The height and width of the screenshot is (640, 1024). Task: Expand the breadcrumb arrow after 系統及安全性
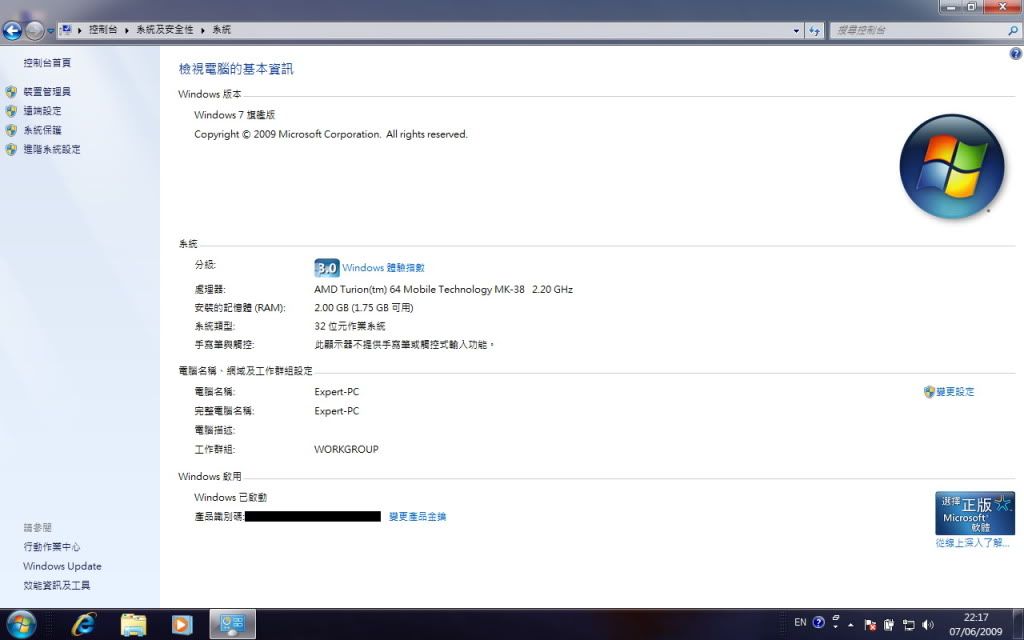203,30
